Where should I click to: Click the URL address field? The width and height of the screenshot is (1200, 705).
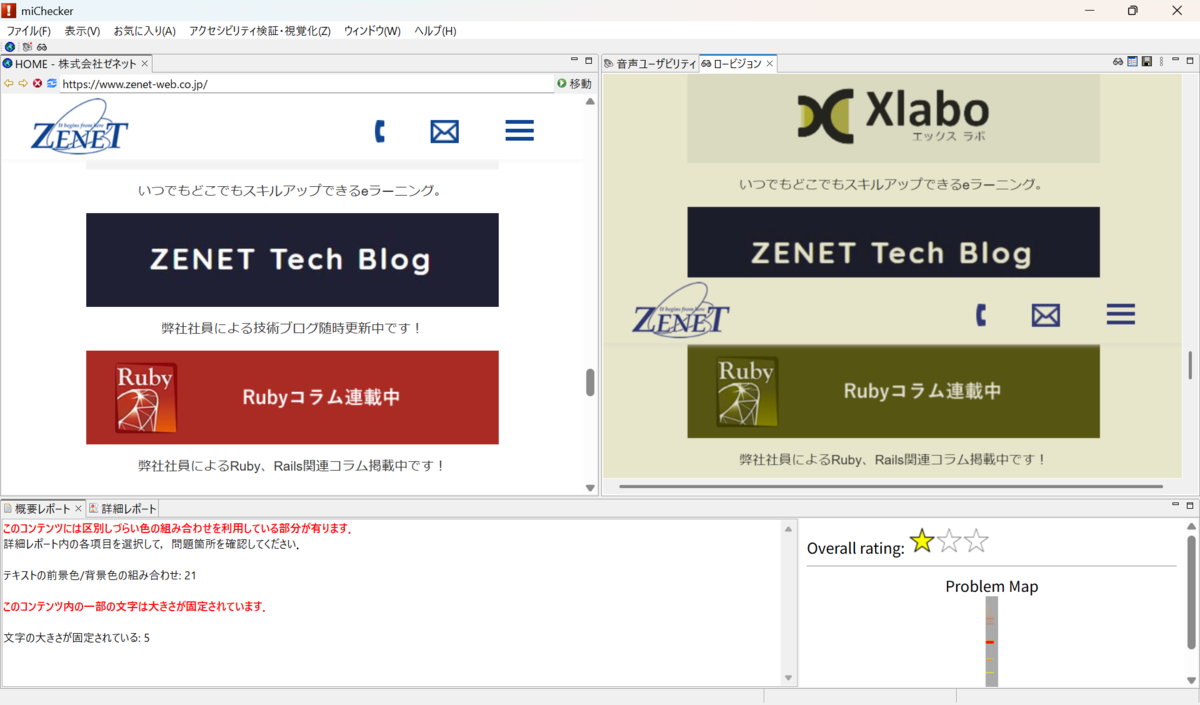[306, 84]
